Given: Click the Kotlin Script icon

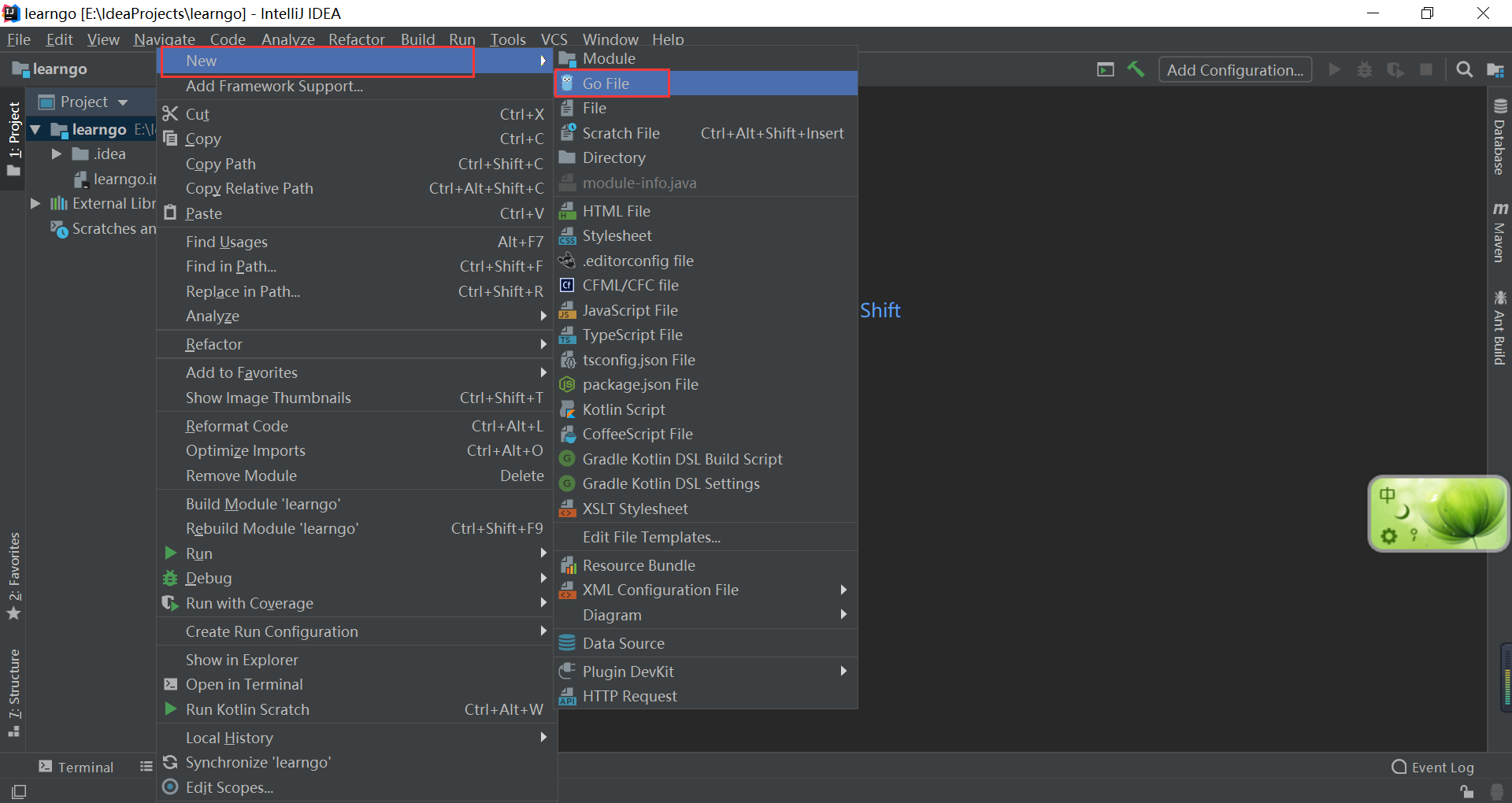Looking at the screenshot, I should pos(567,409).
